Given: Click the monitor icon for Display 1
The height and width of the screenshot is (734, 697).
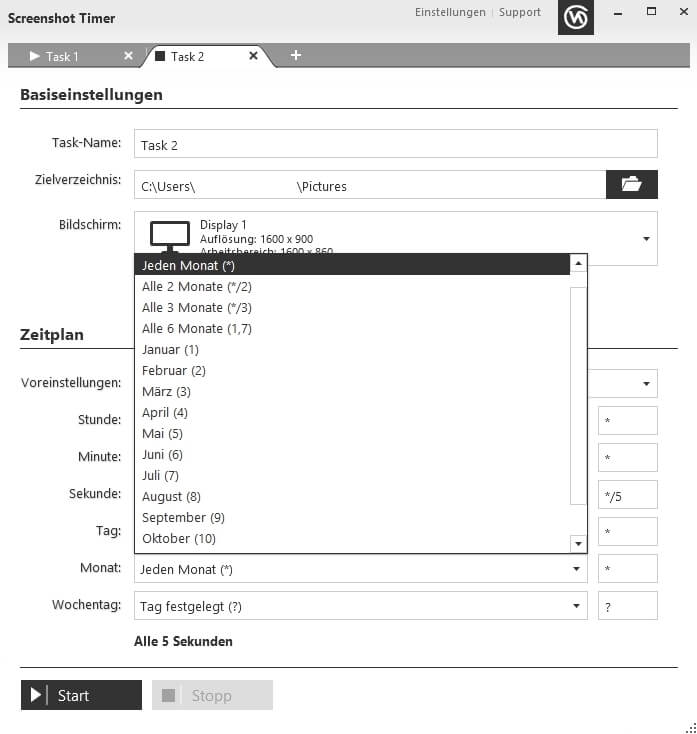Looking at the screenshot, I should (169, 235).
